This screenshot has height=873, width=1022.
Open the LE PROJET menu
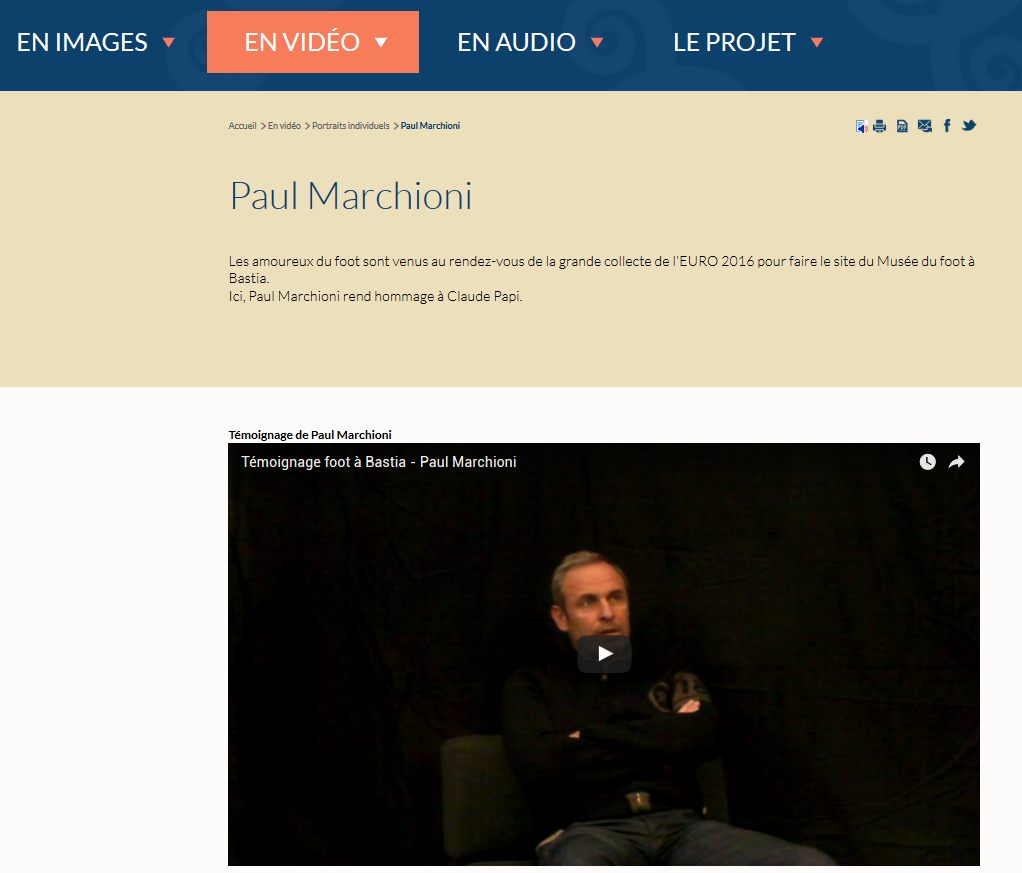pos(734,43)
